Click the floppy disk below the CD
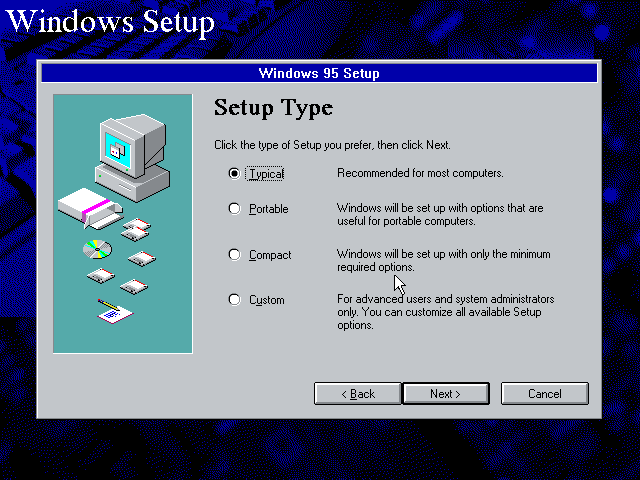Image resolution: width=640 pixels, height=480 pixels. (x=100, y=276)
